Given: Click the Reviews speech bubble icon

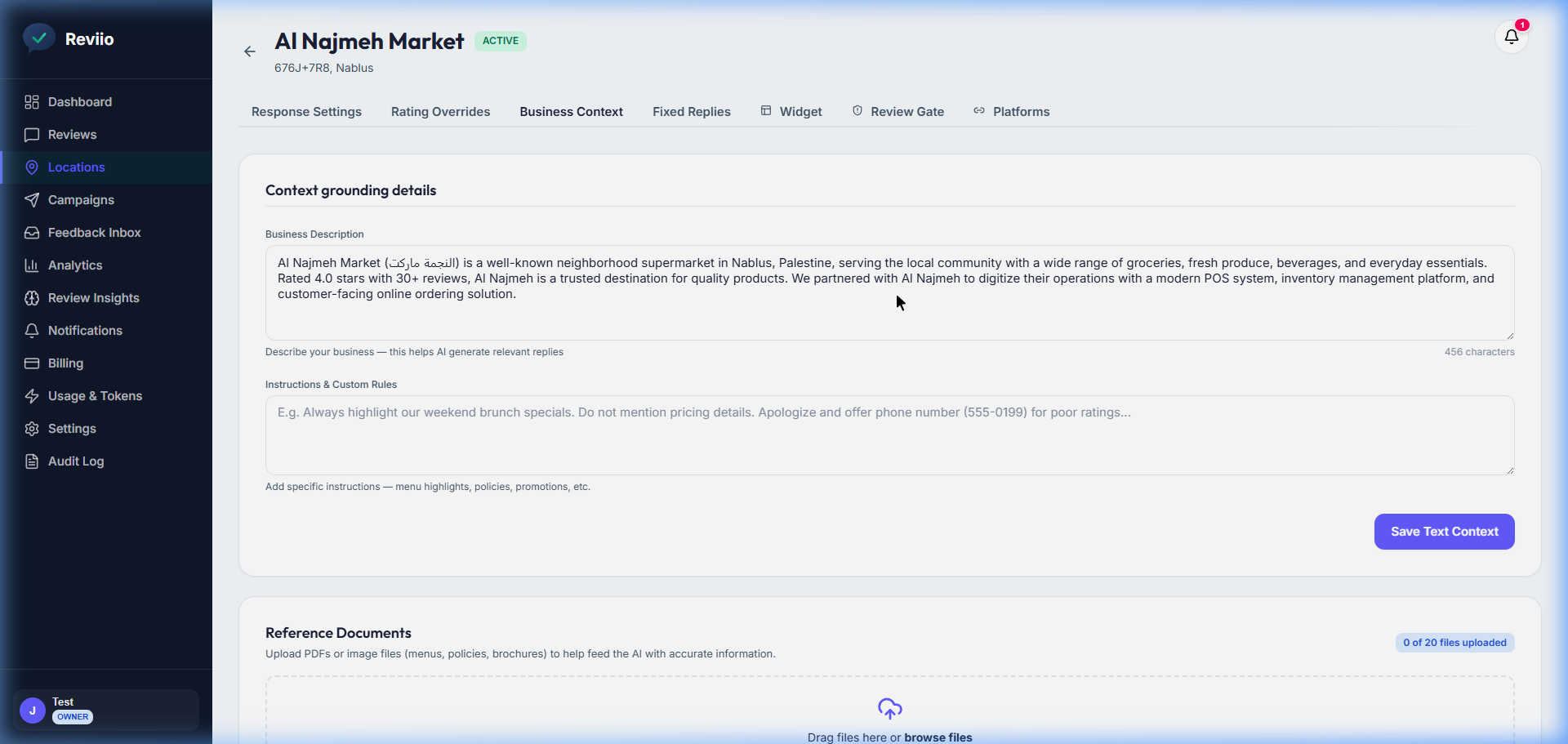Looking at the screenshot, I should [x=32, y=135].
